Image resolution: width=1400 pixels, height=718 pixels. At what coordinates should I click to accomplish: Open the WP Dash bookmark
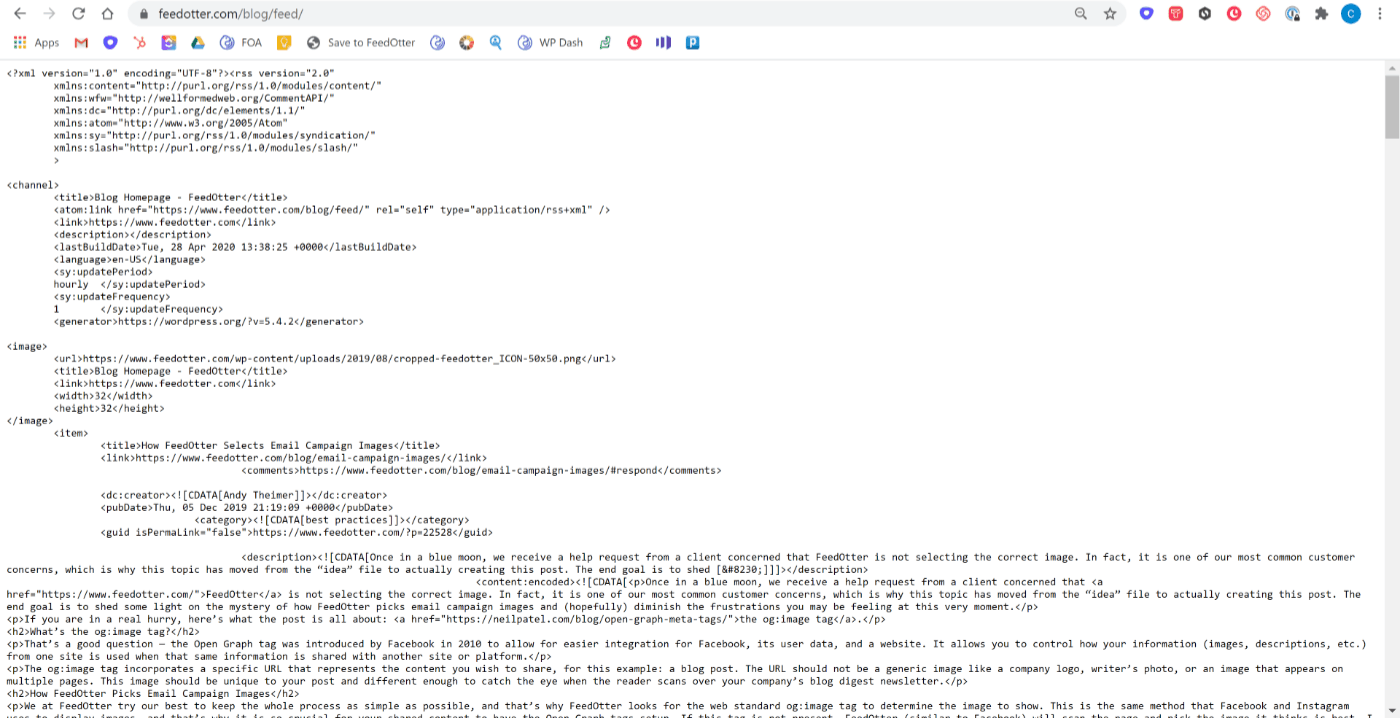[x=550, y=43]
